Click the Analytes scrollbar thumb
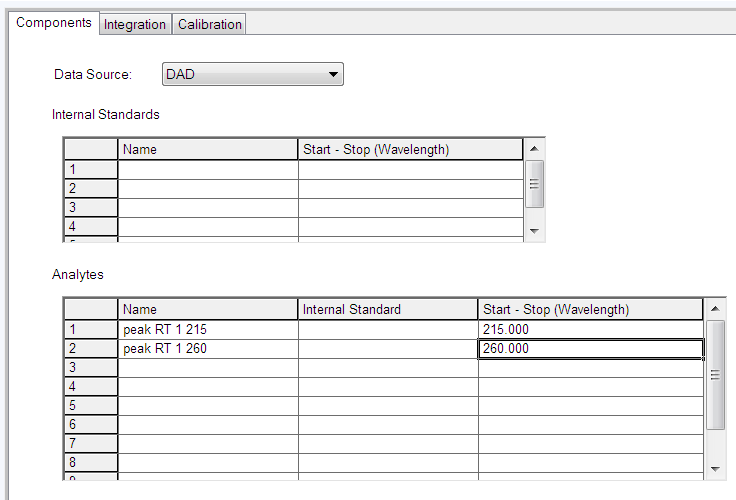The width and height of the screenshot is (736, 500). 715,375
